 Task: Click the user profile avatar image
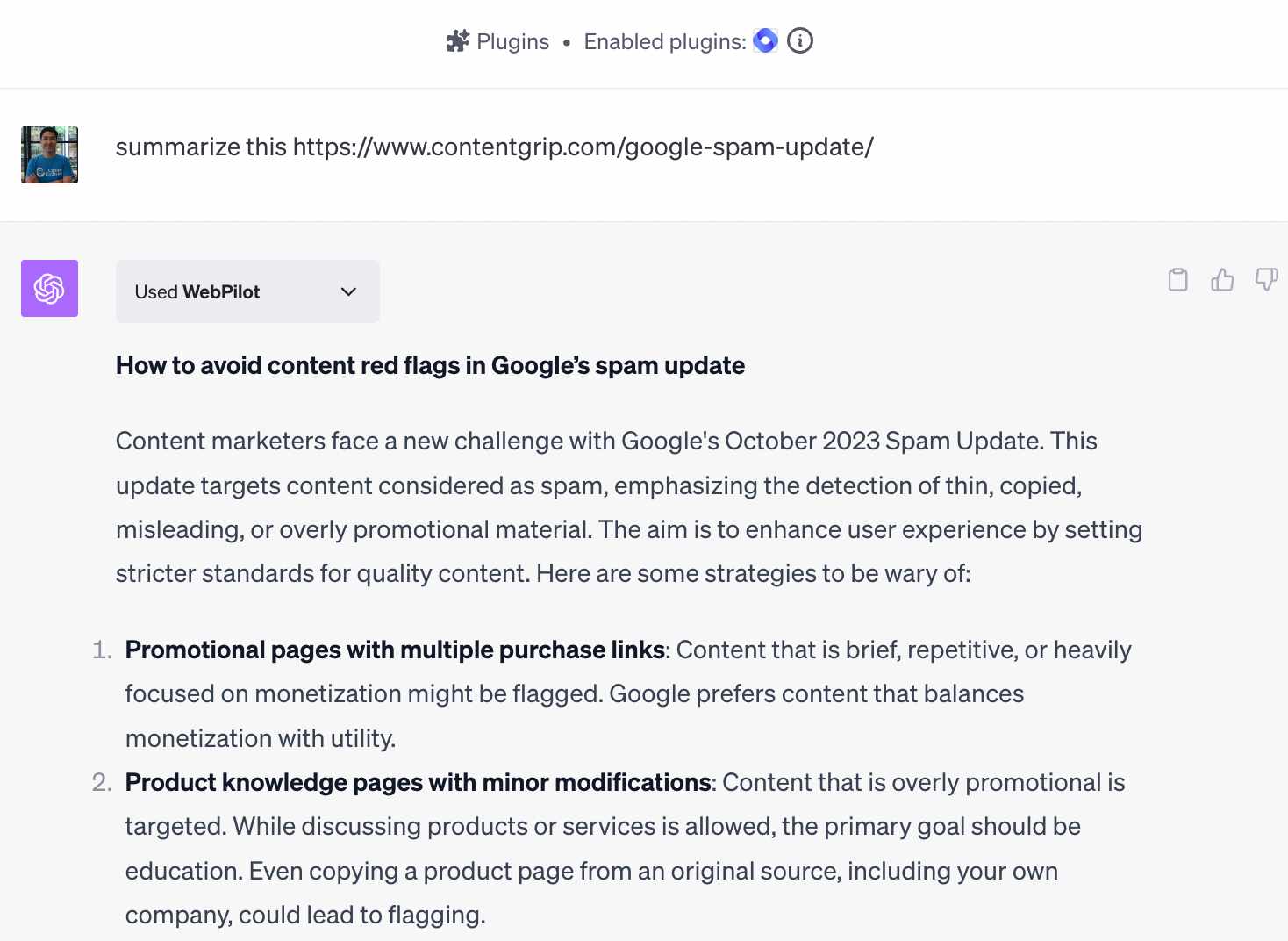click(x=49, y=154)
